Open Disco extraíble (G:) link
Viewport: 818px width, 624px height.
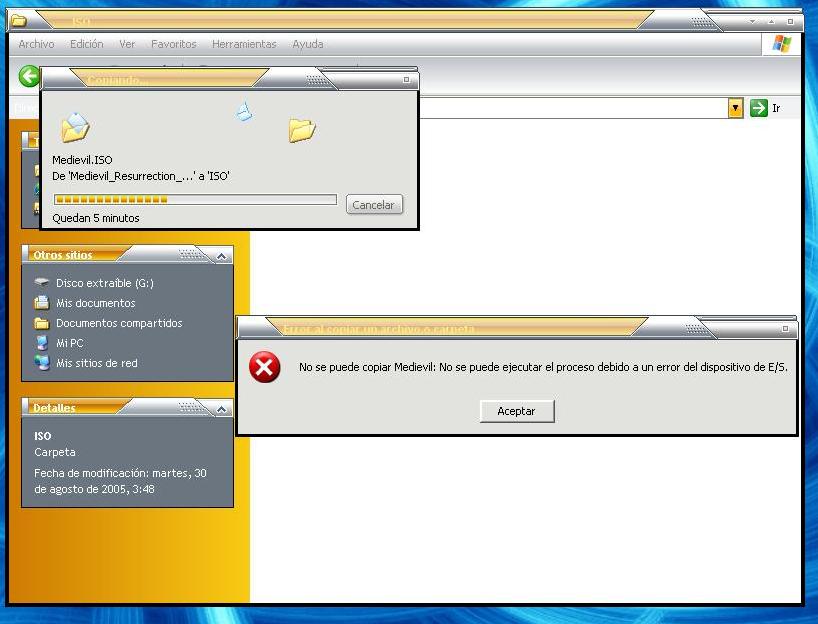(x=105, y=283)
